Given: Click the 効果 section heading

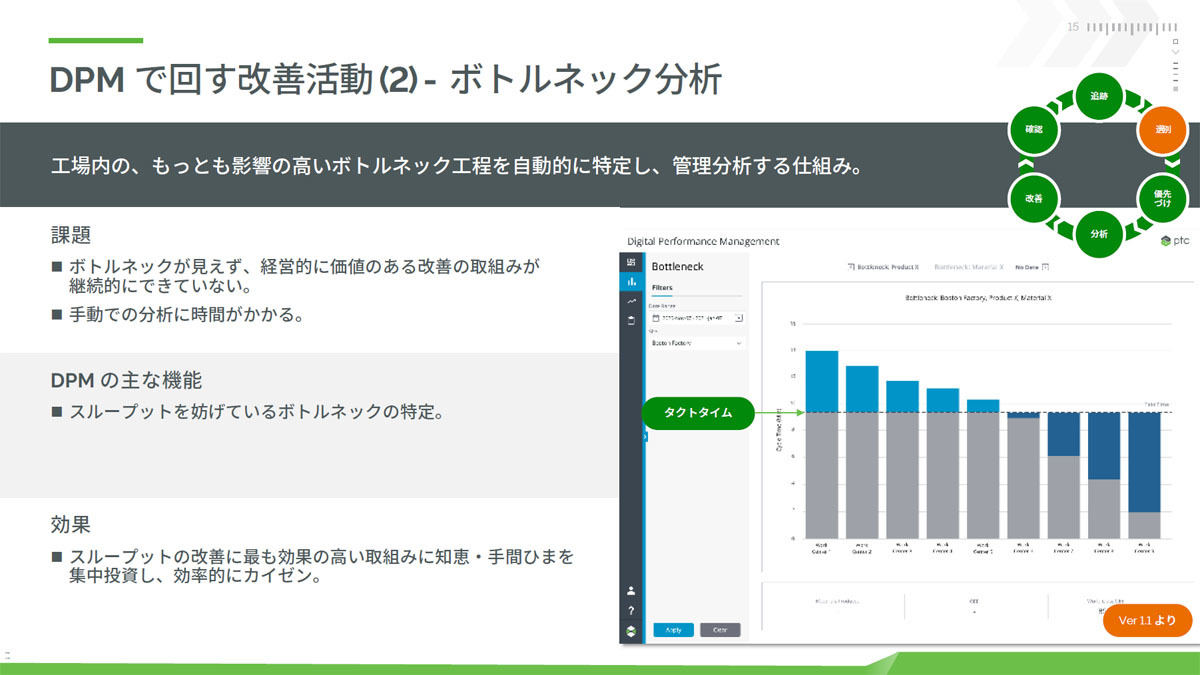Looking at the screenshot, I should pyautogui.click(x=71, y=525).
